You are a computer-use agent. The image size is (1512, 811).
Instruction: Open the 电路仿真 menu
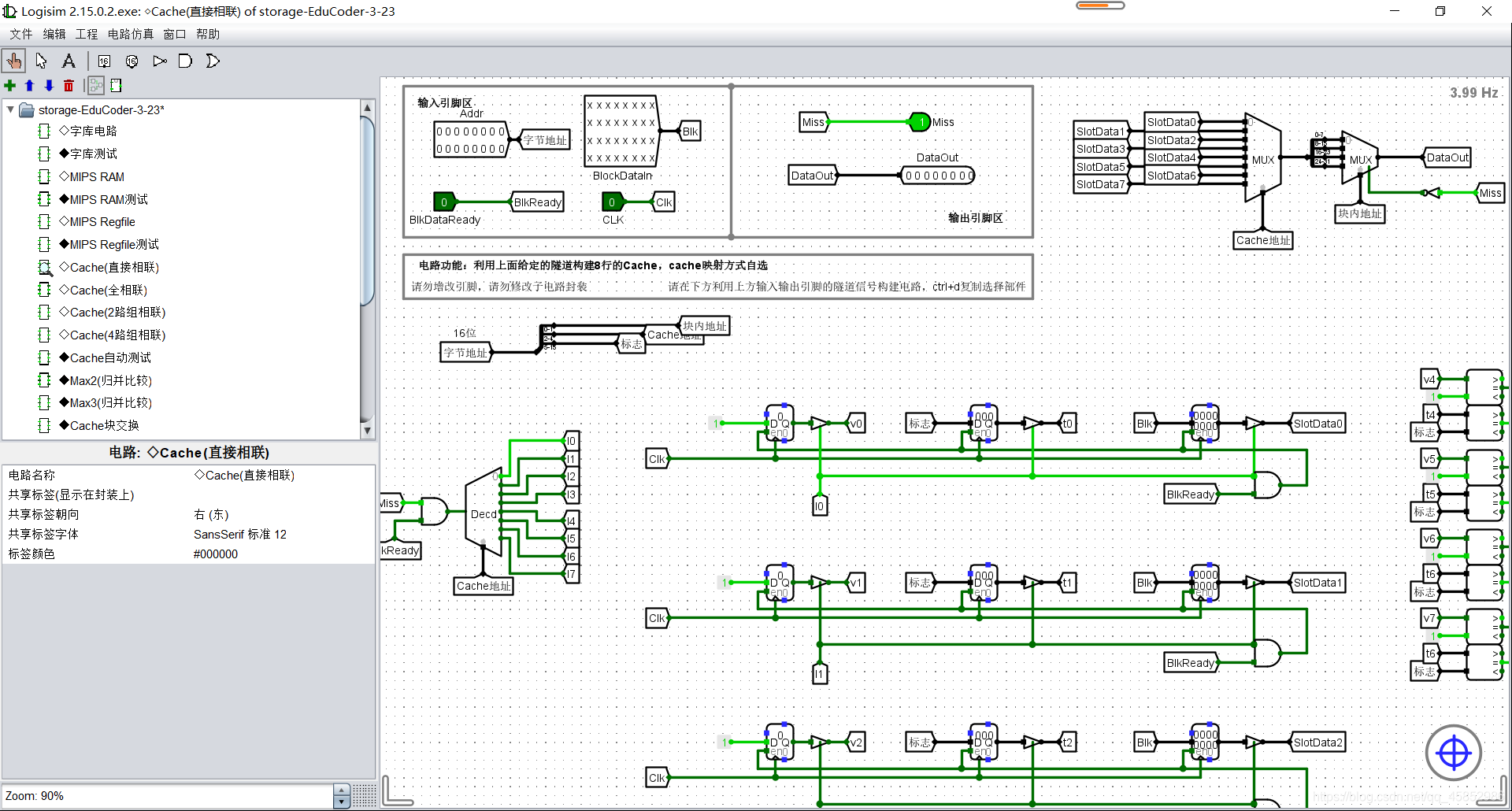click(131, 34)
